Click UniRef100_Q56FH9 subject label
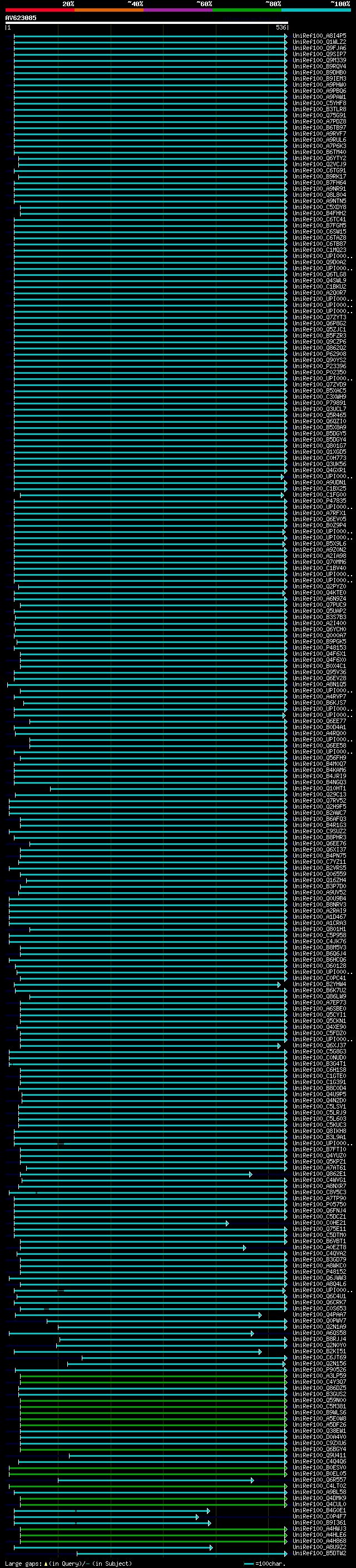 319,758
